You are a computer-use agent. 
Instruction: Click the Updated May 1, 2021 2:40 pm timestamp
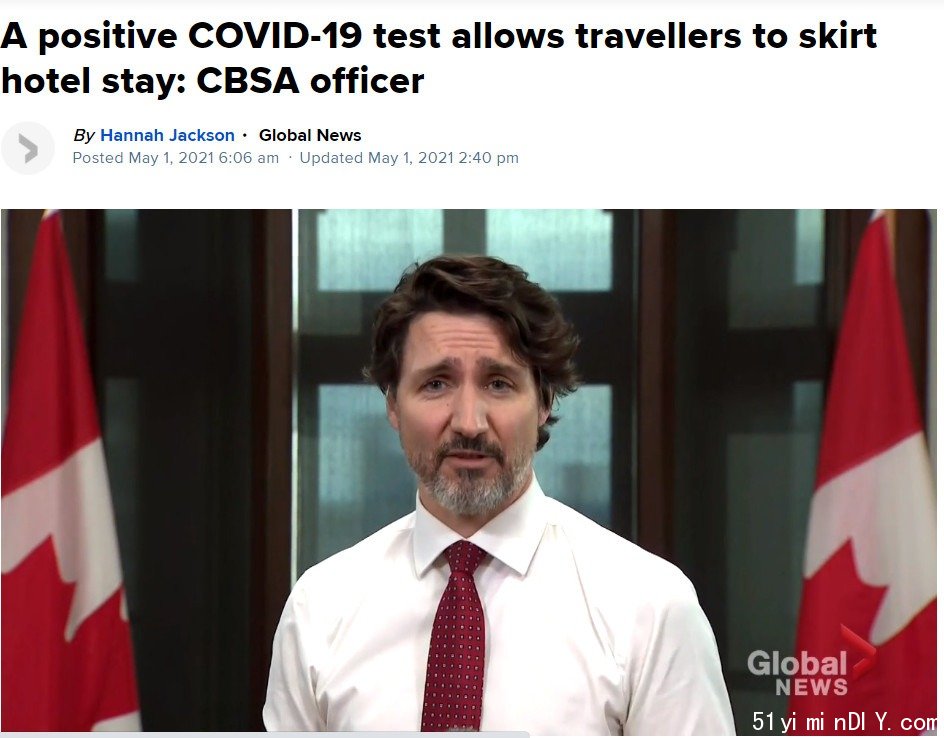[409, 158]
